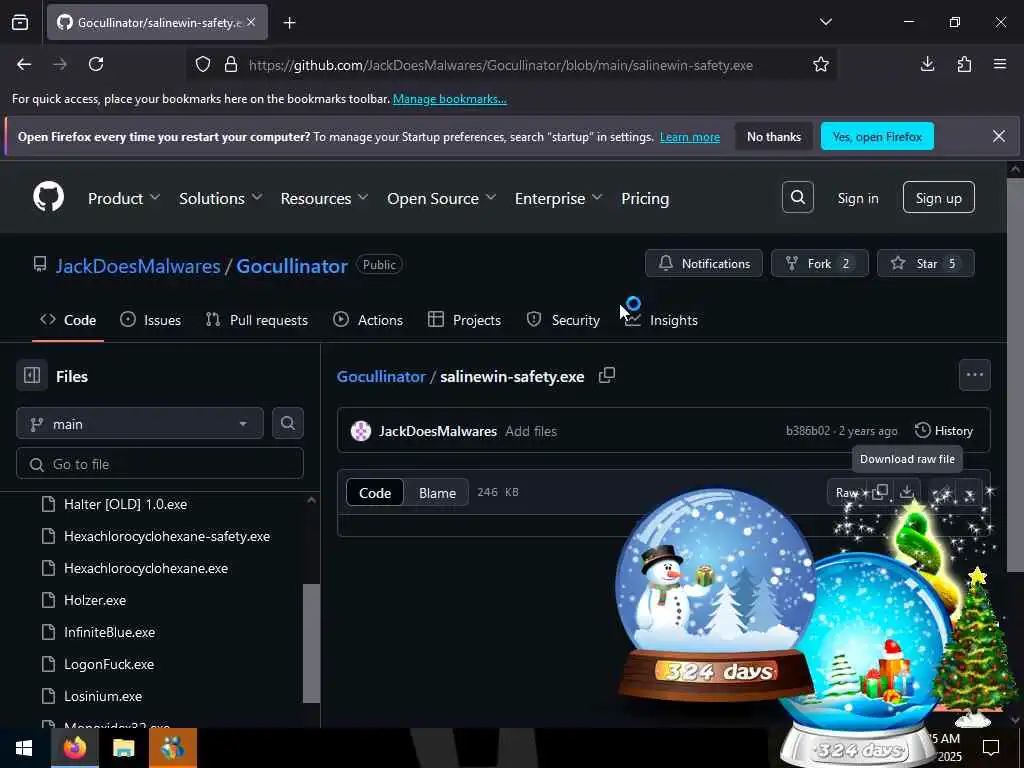Open File Explorer from the taskbar
This screenshot has height=768, width=1024.
(x=123, y=748)
